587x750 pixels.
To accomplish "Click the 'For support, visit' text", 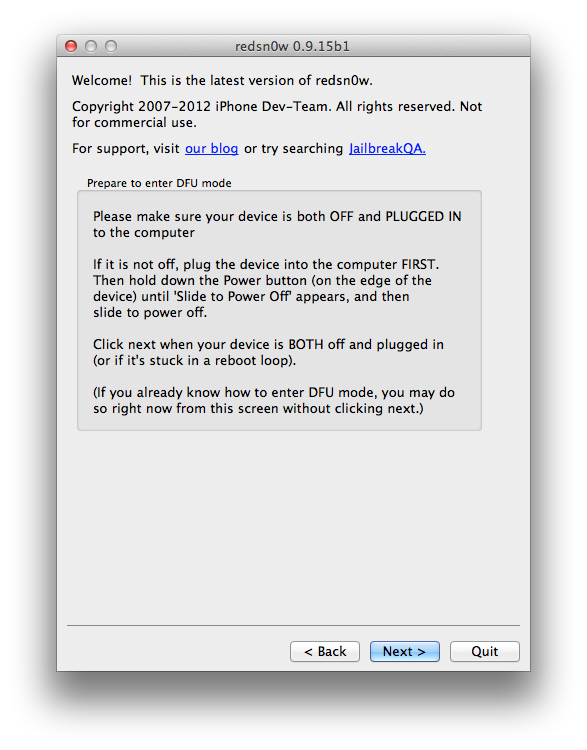I will [125, 149].
